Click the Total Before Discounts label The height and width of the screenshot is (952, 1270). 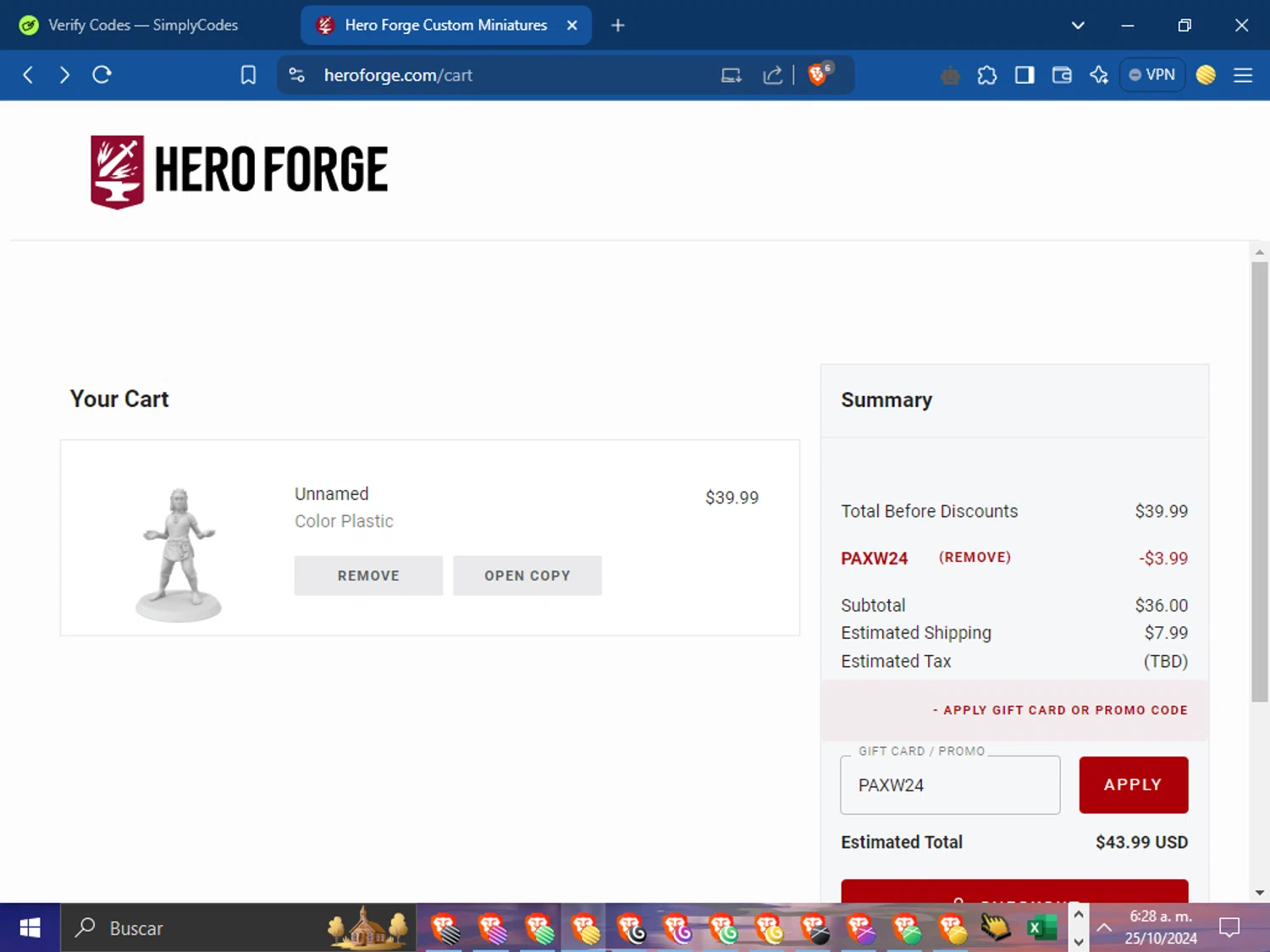click(x=929, y=511)
